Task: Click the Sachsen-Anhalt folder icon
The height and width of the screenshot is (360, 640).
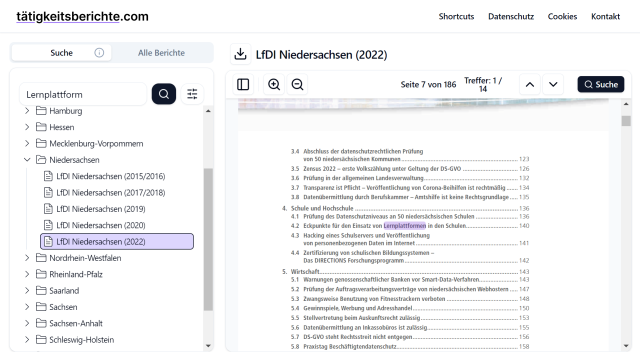Action: tap(41, 323)
